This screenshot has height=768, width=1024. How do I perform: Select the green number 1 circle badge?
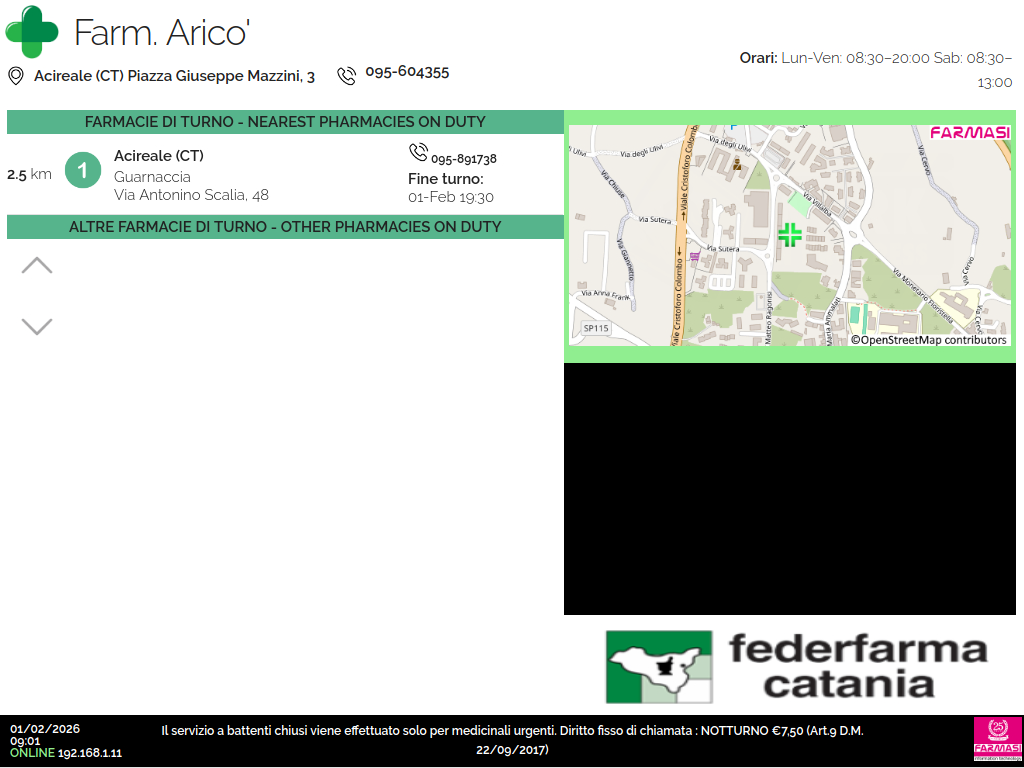[83, 170]
